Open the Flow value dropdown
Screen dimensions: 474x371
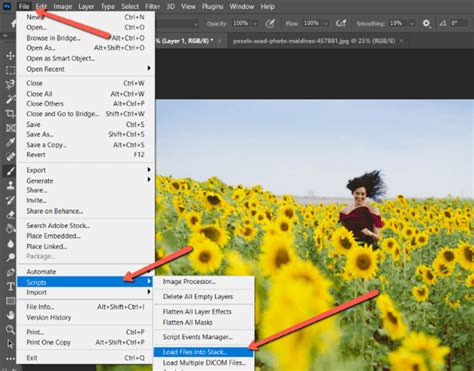(x=326, y=24)
